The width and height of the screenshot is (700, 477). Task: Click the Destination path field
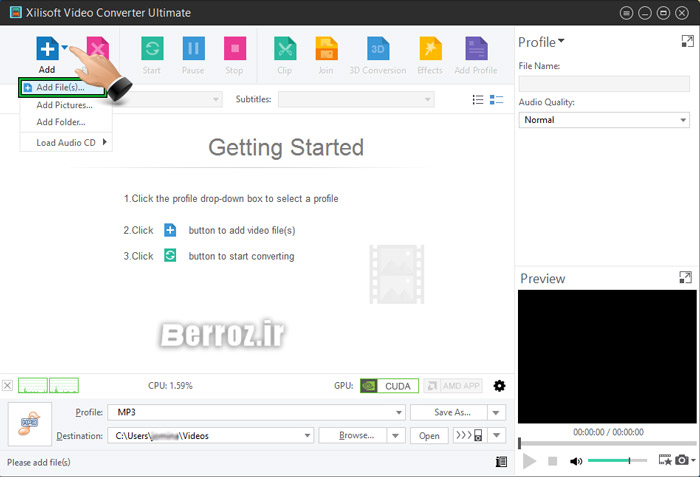(210, 435)
